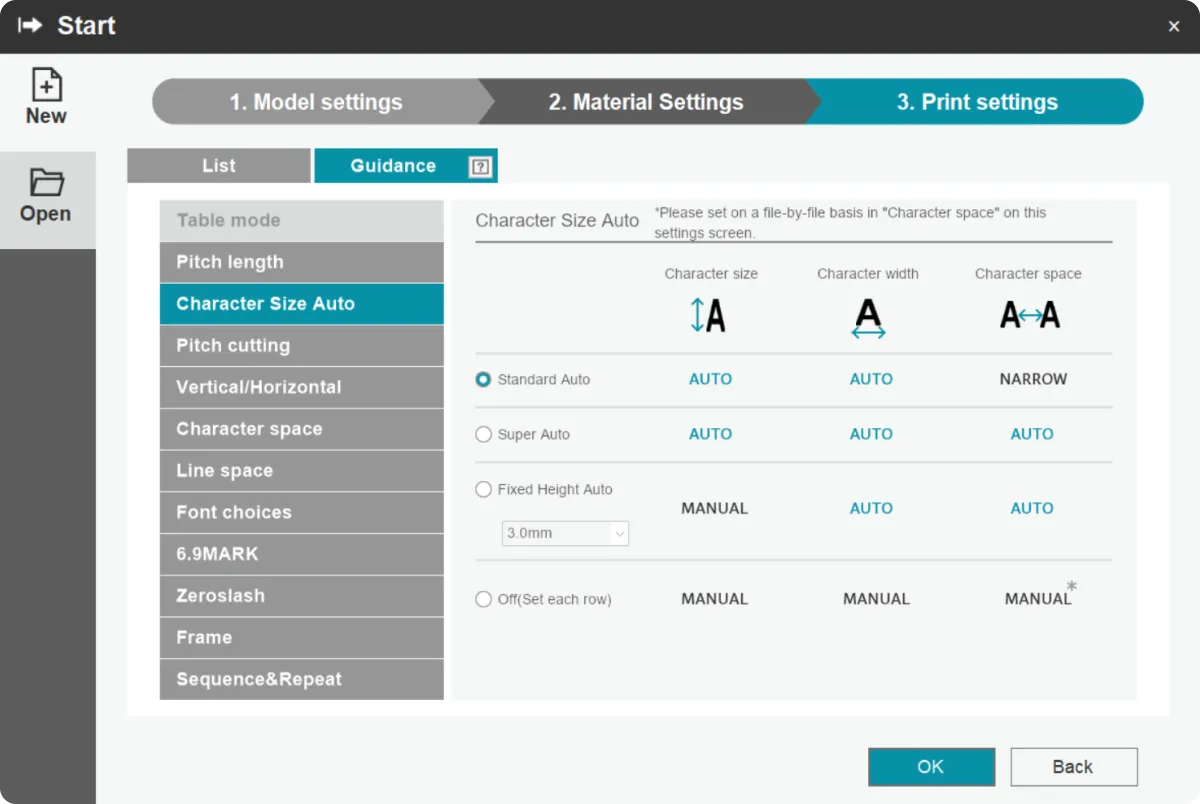Click the OK button
The height and width of the screenshot is (804, 1200).
(x=931, y=767)
